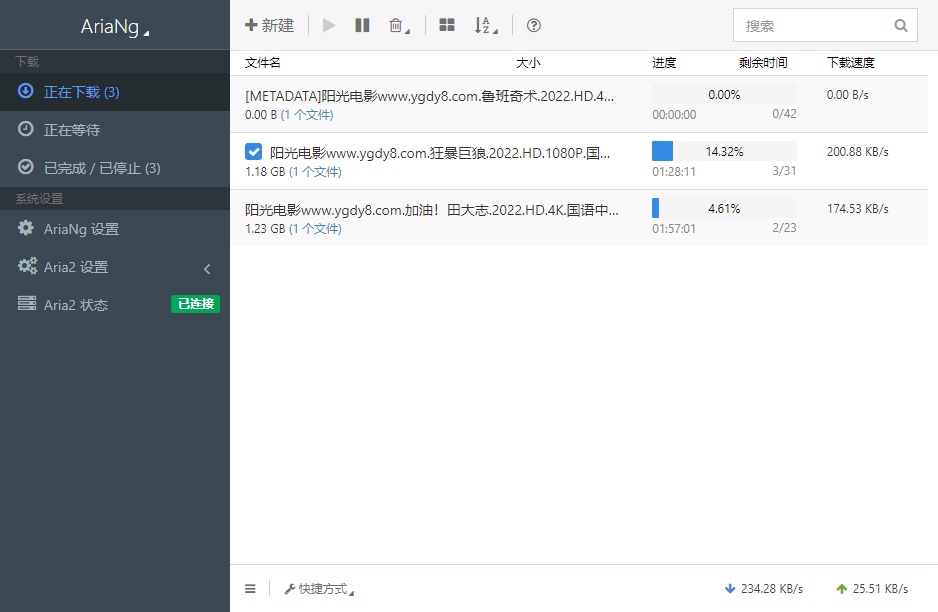Click the 14.32% progress bar

[x=724, y=151]
